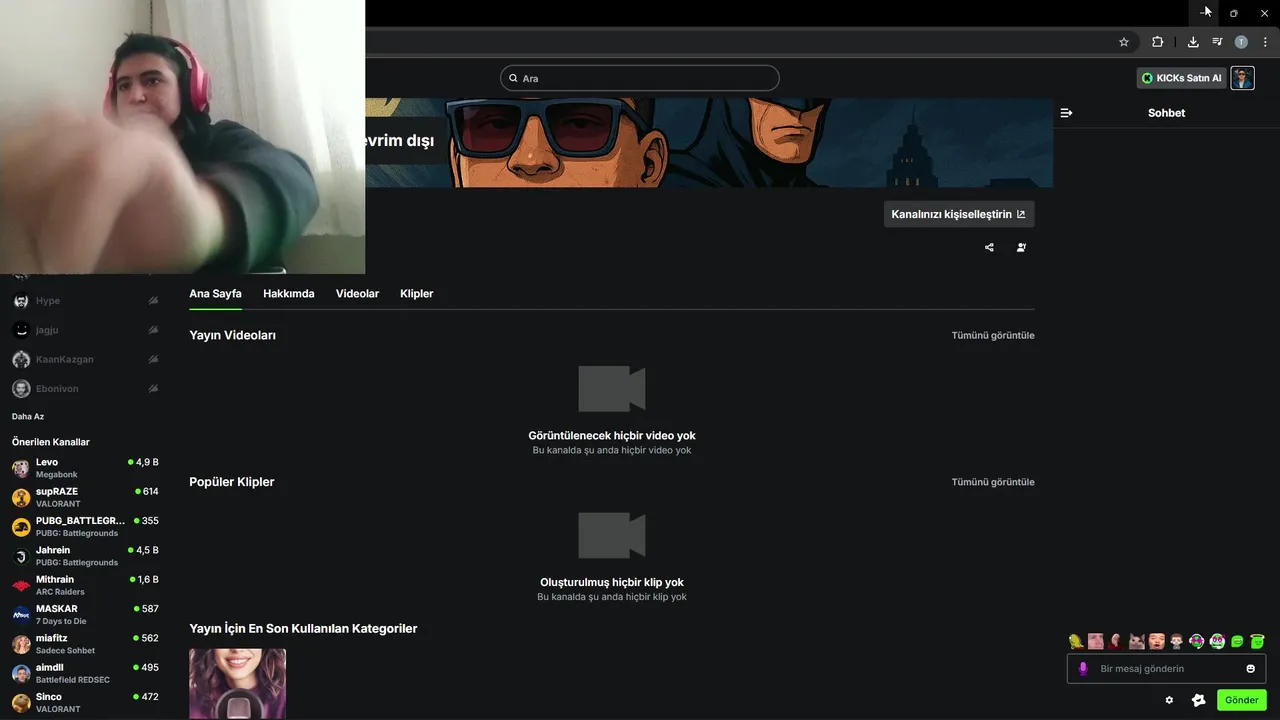Open recommended channel aimdll
1280x720 pixels.
[x=85, y=673]
